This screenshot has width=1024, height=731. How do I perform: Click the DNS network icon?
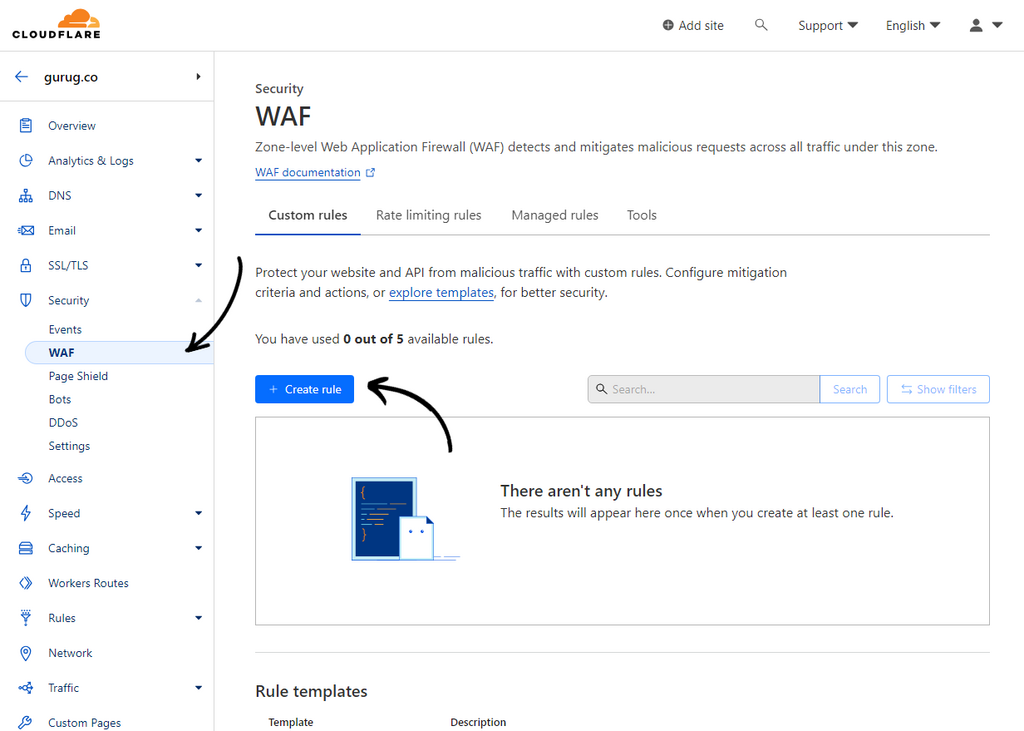coord(25,195)
